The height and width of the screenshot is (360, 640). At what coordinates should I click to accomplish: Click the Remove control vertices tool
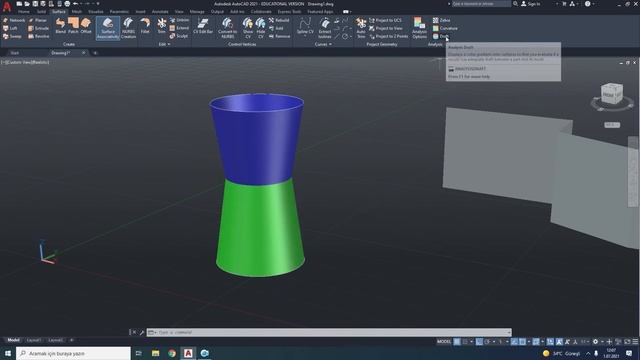tap(279, 36)
